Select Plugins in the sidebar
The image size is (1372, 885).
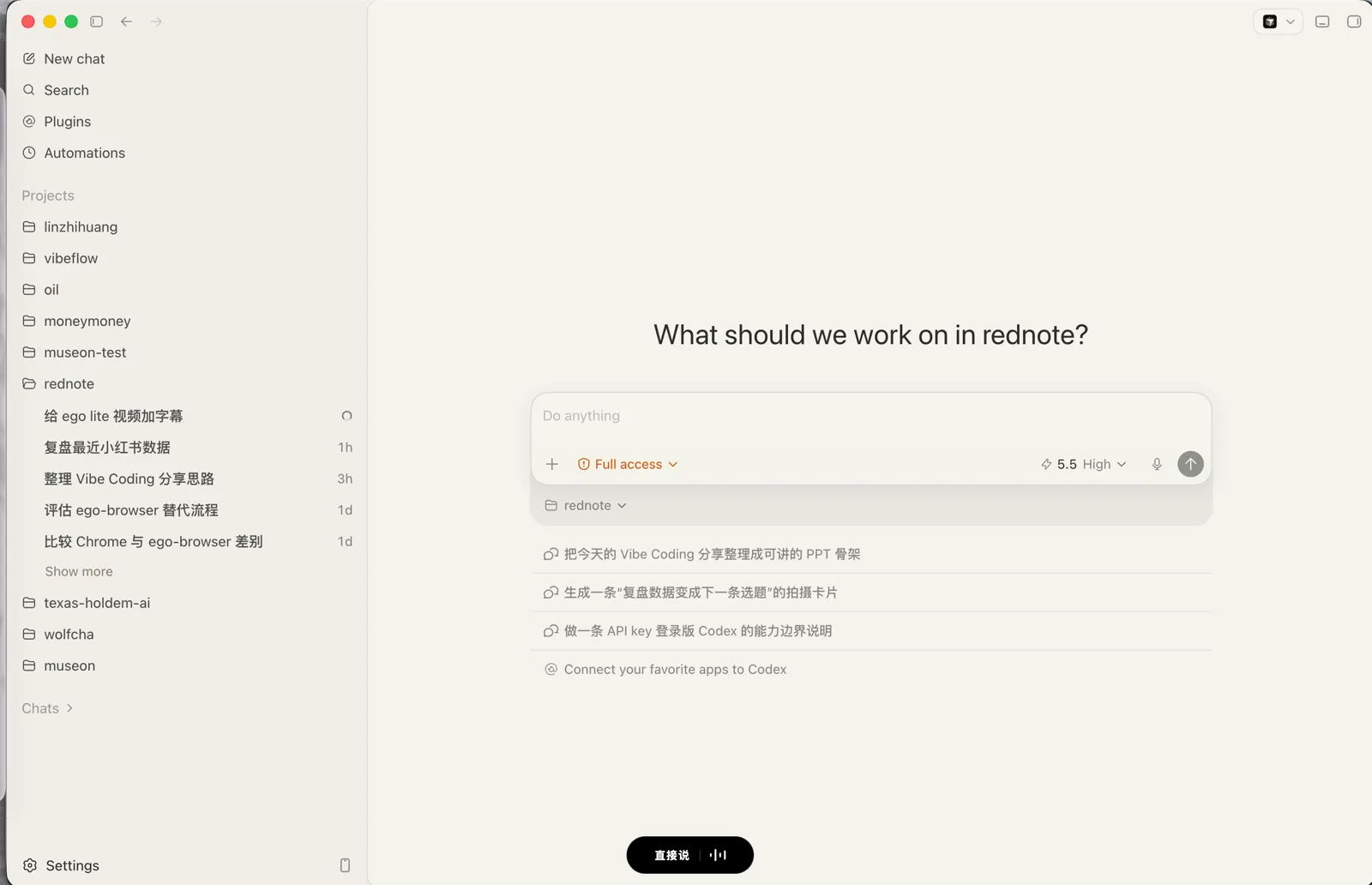coord(187,121)
